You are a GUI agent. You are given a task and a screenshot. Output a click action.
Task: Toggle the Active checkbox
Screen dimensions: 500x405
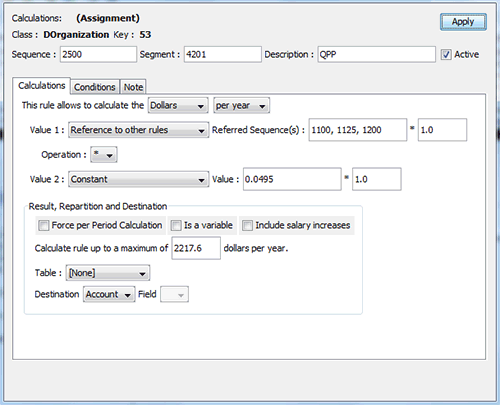tap(446, 54)
